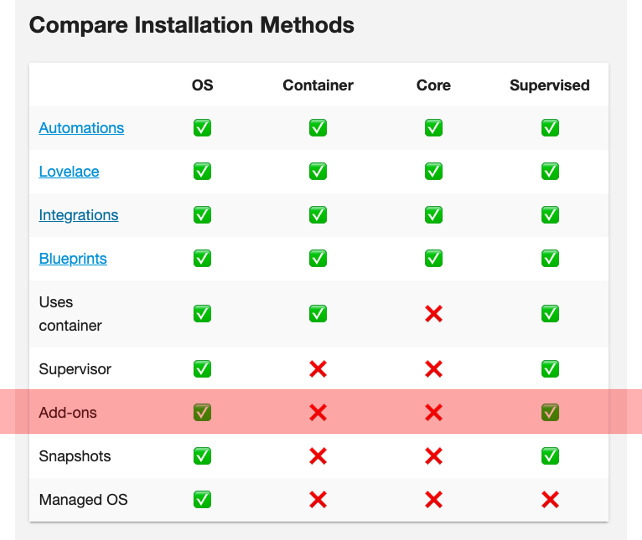Click Integrations green check under OS
Image resolution: width=642 pixels, height=540 pixels.
[202, 215]
